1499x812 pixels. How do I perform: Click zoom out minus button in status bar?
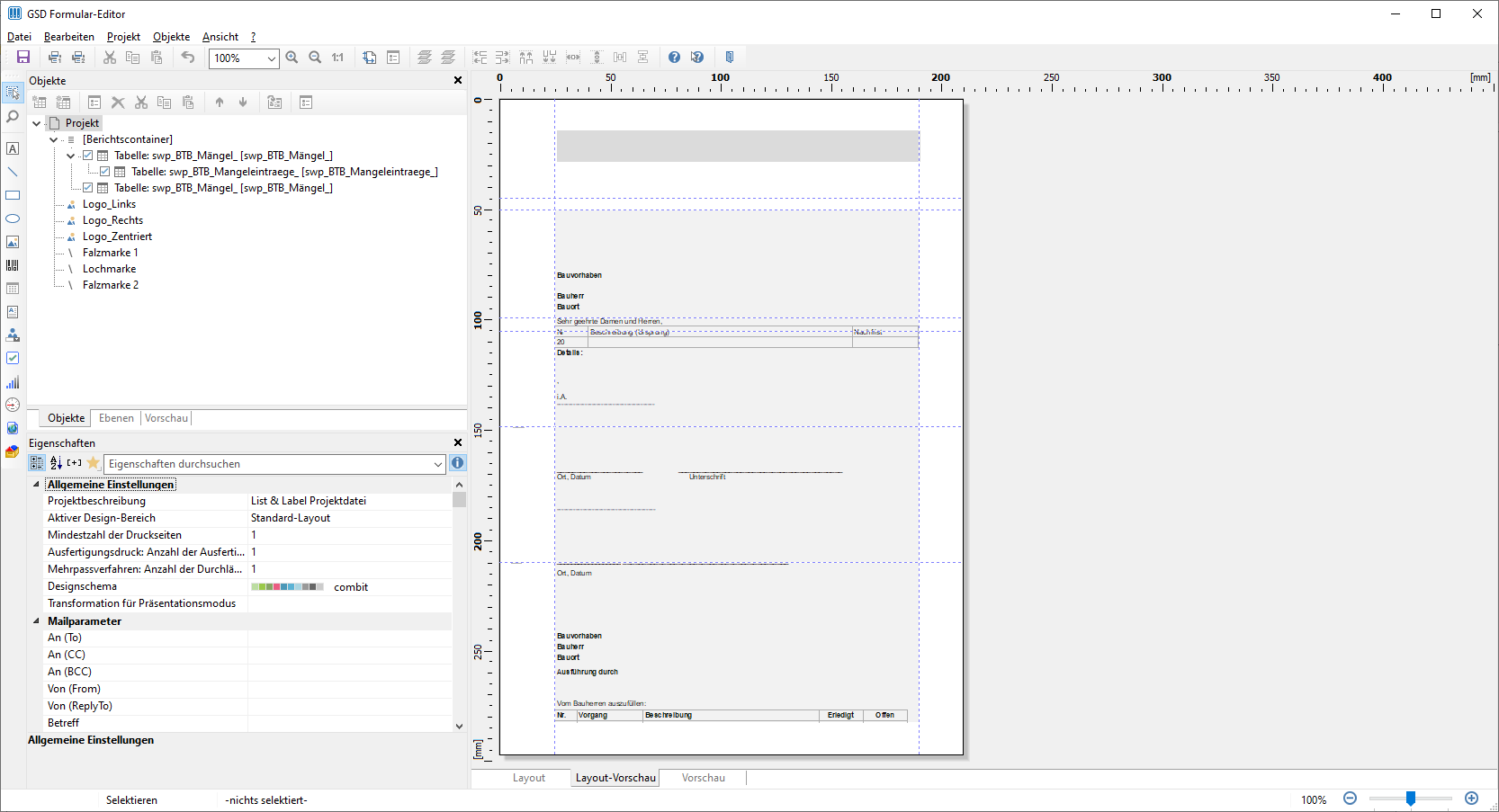click(x=1350, y=799)
